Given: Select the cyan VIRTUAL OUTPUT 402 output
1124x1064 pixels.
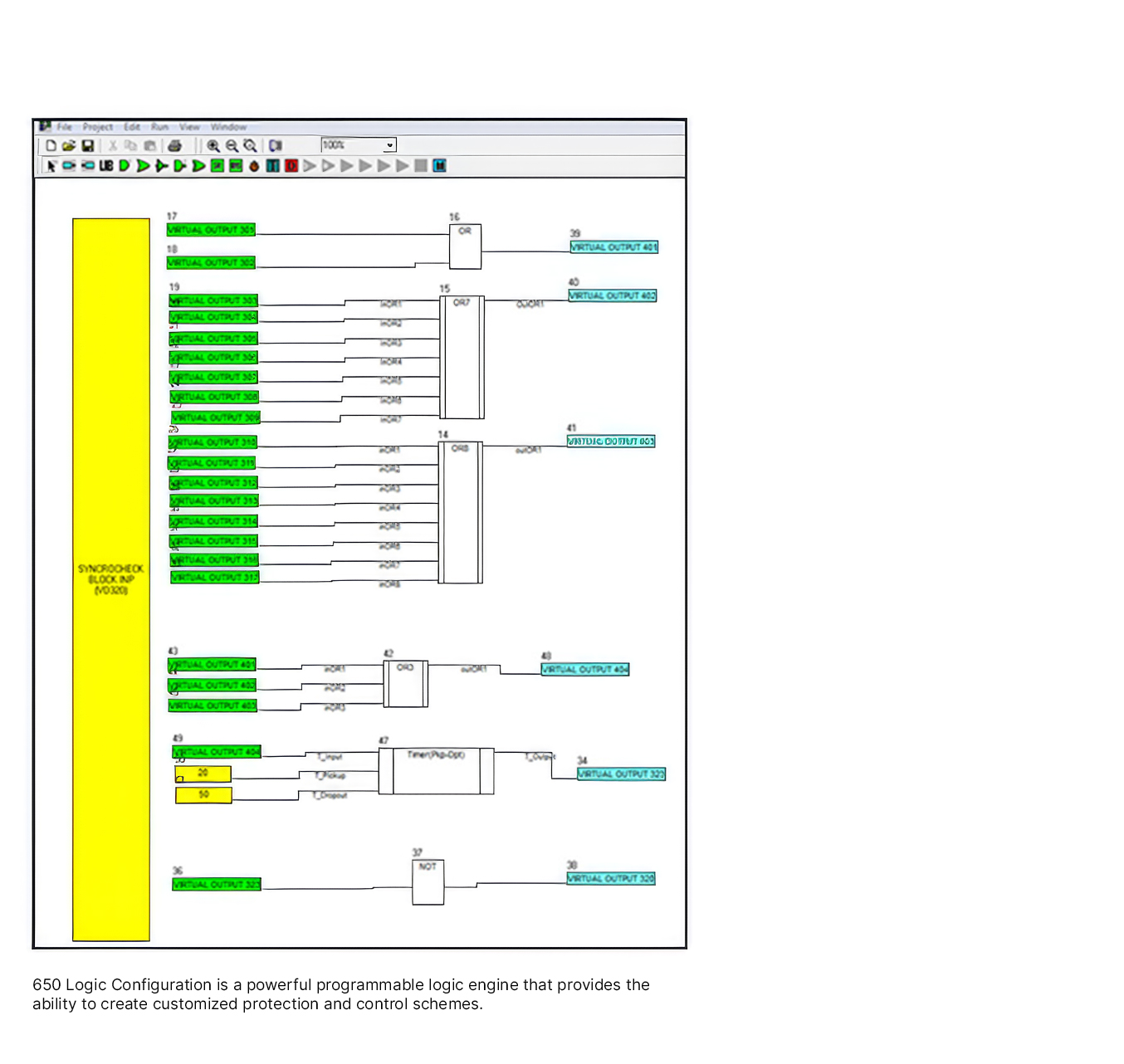Looking at the screenshot, I should pyautogui.click(x=613, y=295).
